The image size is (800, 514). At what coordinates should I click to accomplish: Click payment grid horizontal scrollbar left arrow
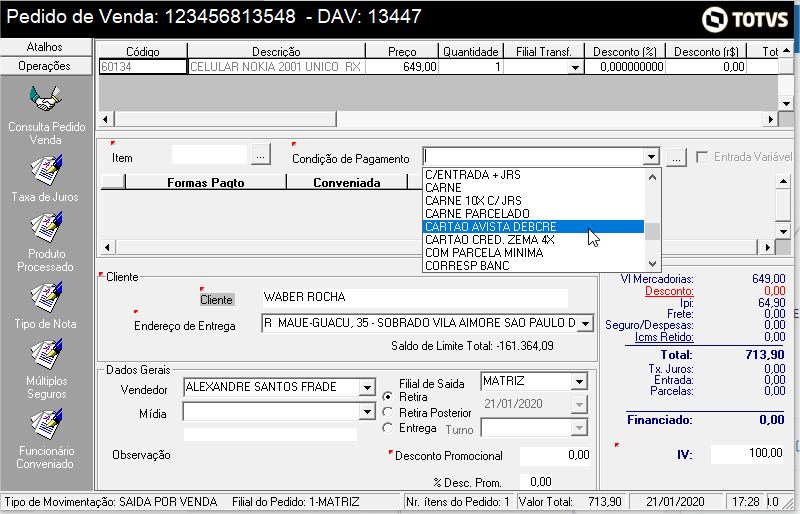click(107, 248)
